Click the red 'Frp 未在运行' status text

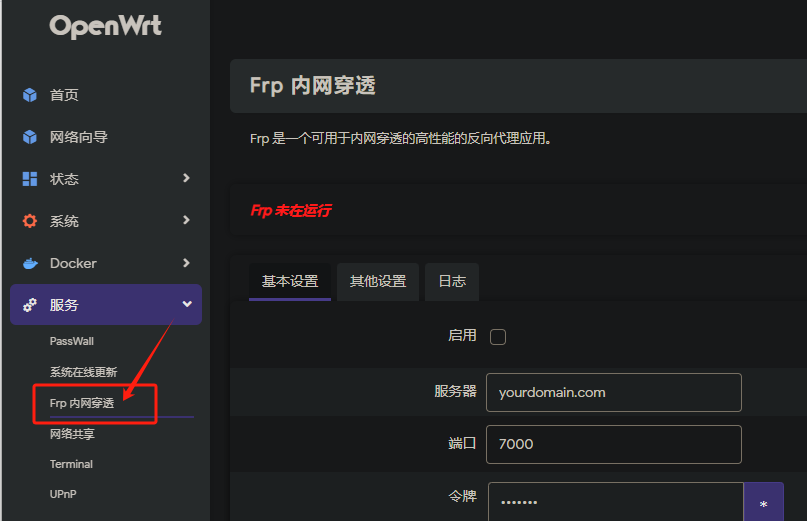coord(291,211)
